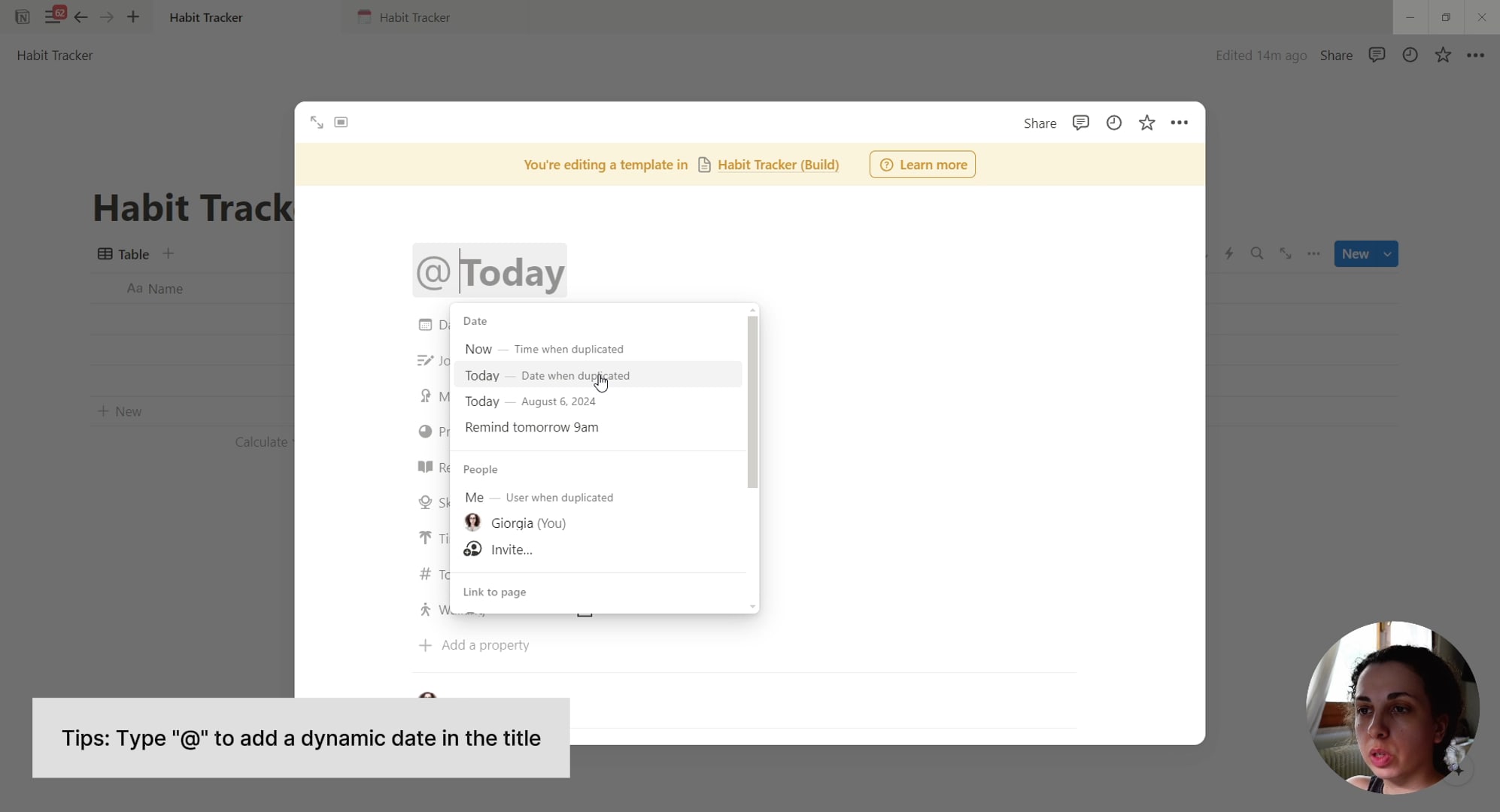The image size is (1500, 812).
Task: Star the Habit Tracker page in the top toolbar
Action: (x=1443, y=55)
